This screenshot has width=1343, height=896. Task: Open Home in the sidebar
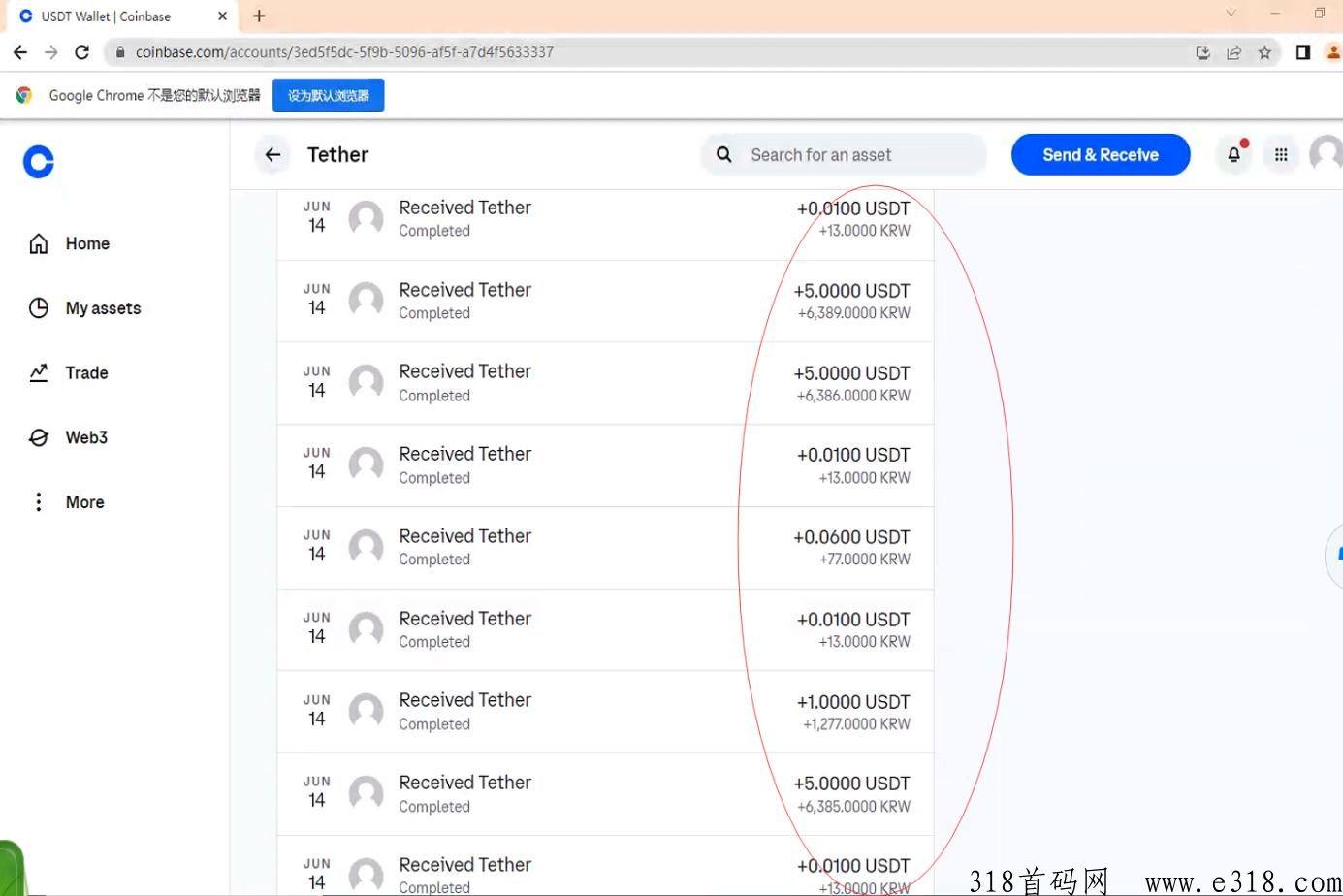coord(69,243)
